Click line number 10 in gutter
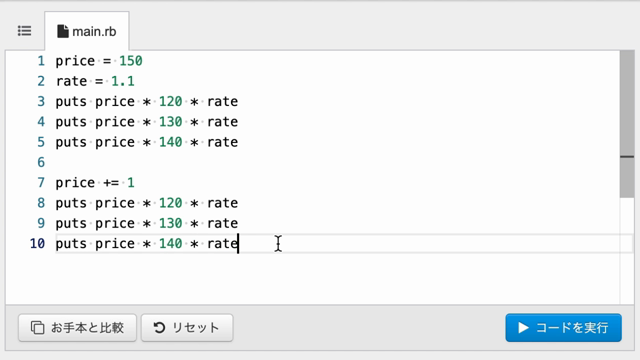The image size is (640, 360). 37,243
